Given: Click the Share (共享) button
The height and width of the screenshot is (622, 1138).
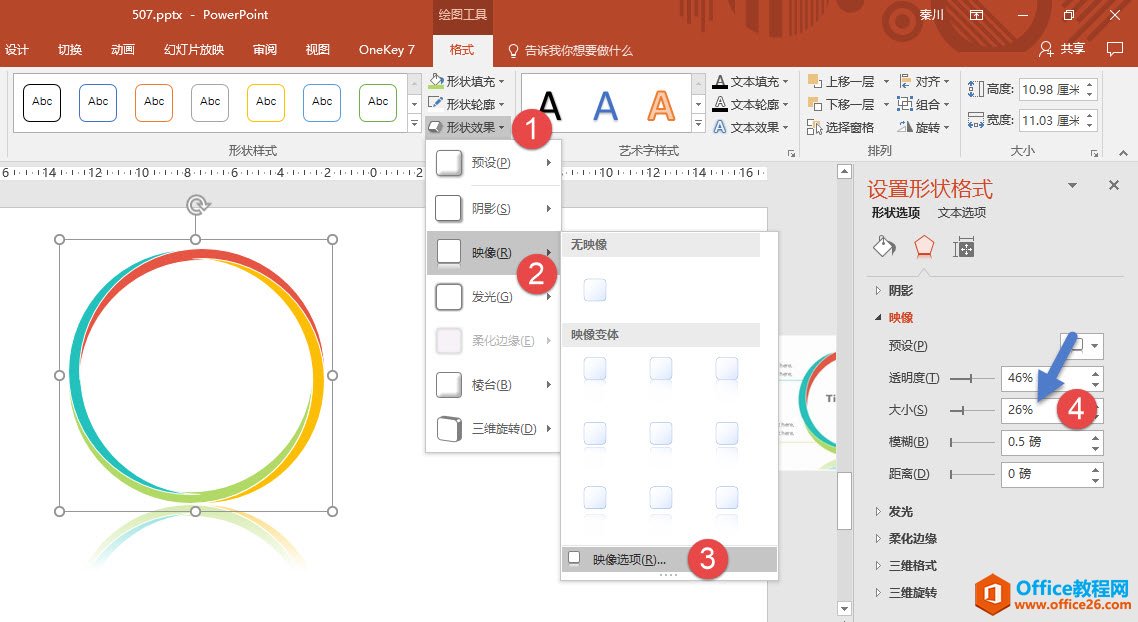Looking at the screenshot, I should point(1062,49).
